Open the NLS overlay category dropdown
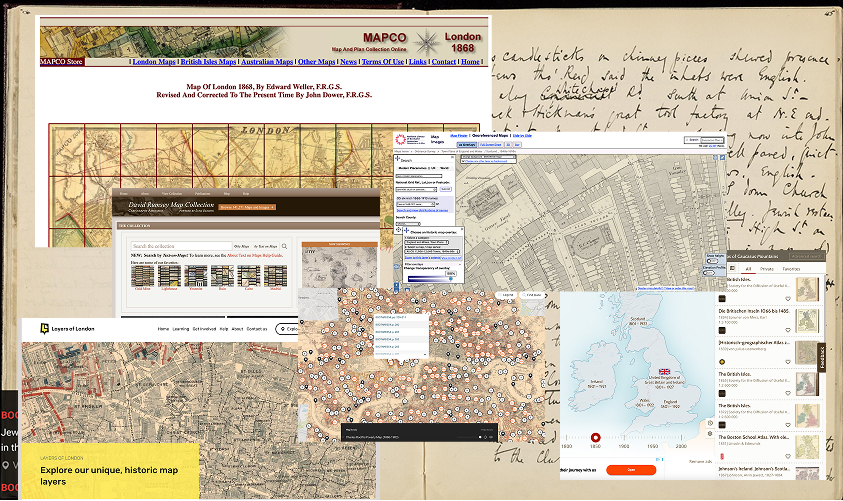The height and width of the screenshot is (501, 843). pyautogui.click(x=426, y=242)
